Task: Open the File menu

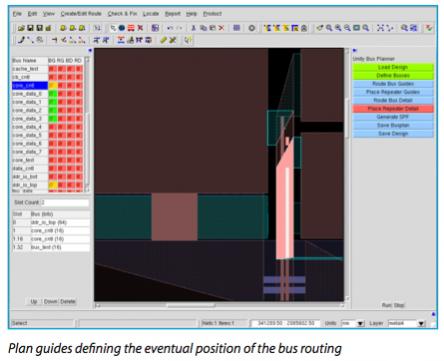Action: [x=17, y=14]
